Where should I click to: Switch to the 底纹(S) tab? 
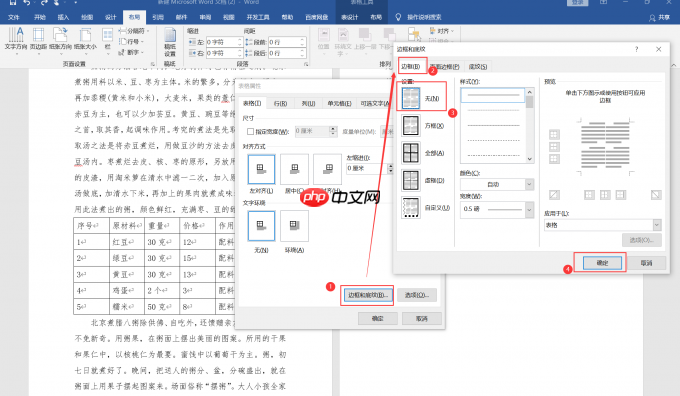point(478,66)
